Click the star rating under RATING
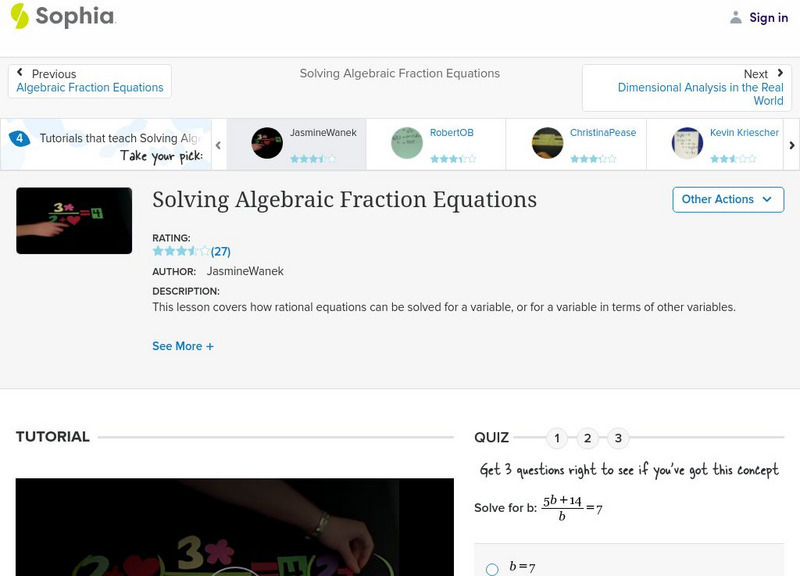 [181, 251]
